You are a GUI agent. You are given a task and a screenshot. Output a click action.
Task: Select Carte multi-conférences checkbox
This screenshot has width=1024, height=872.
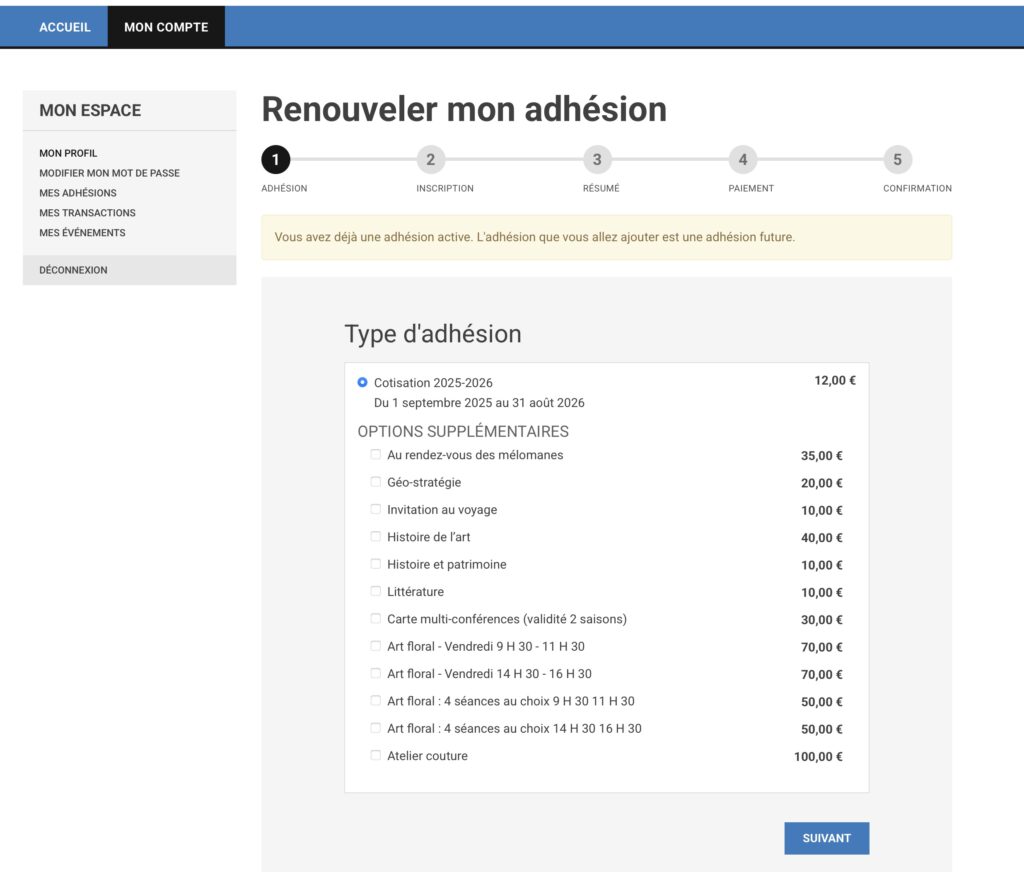(x=376, y=619)
